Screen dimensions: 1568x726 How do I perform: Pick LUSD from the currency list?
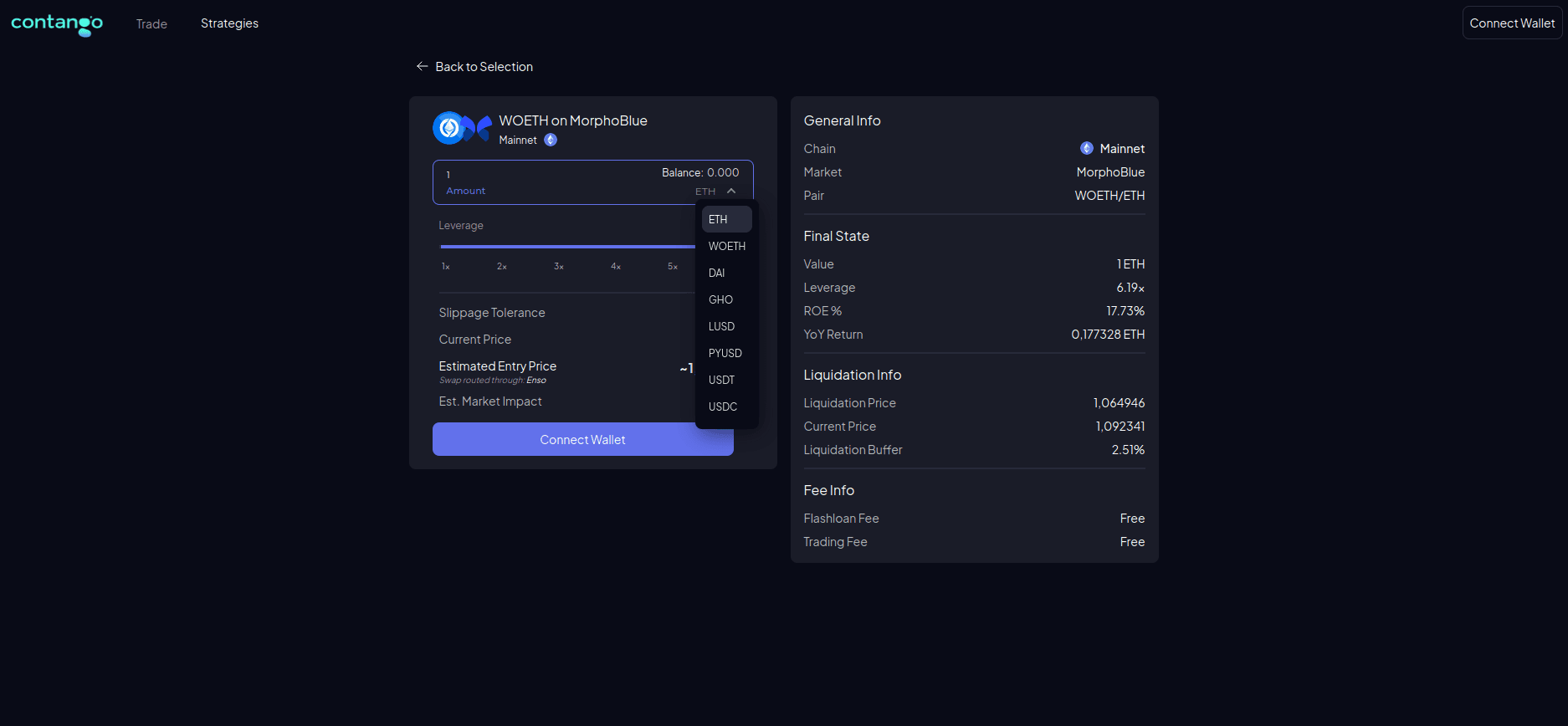[x=726, y=326]
